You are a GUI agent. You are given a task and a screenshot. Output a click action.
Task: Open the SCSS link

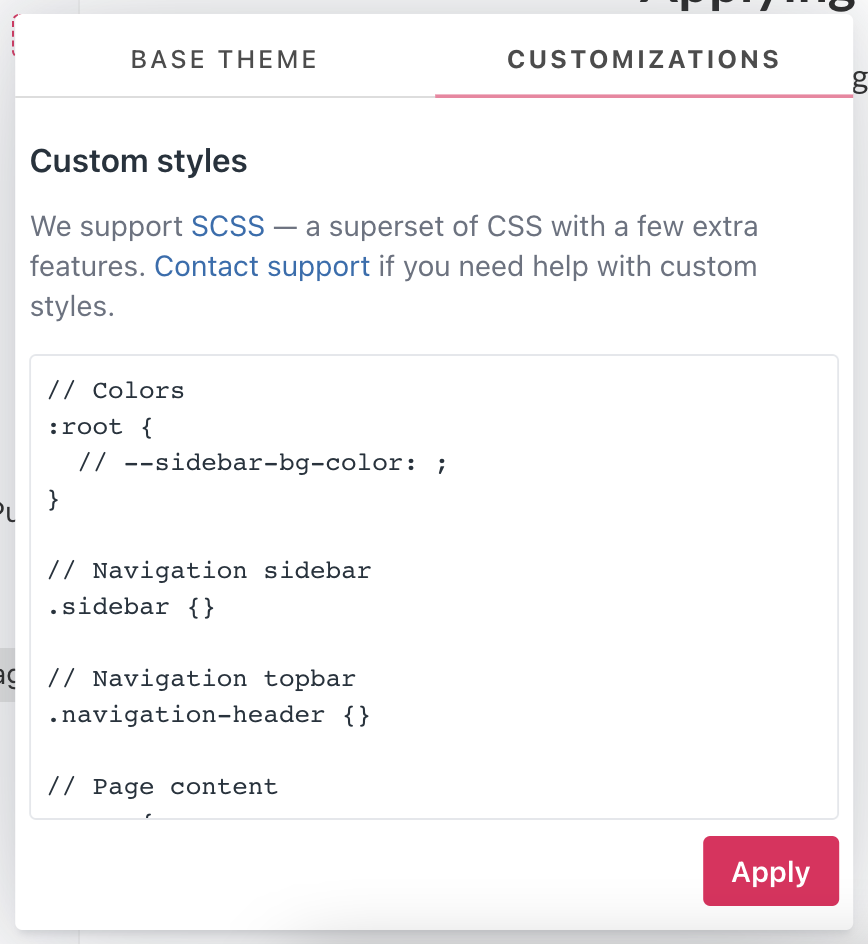228,227
